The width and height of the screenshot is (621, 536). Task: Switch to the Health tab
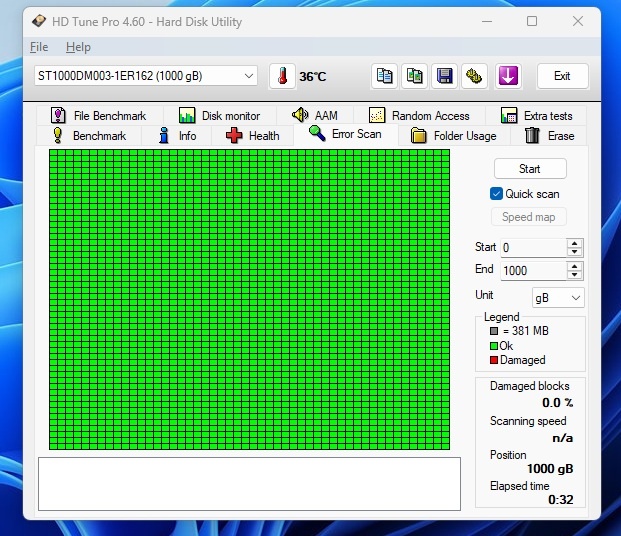coord(253,136)
